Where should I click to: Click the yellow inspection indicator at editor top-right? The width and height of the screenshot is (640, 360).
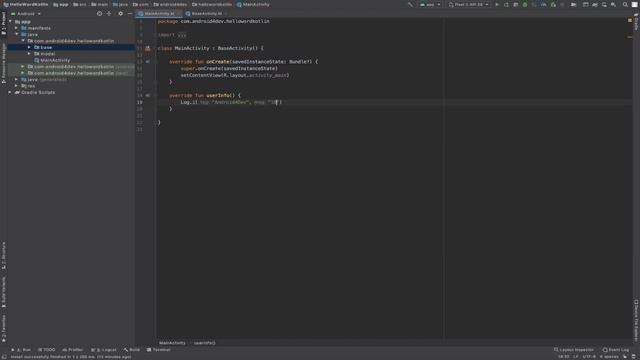point(630,20)
